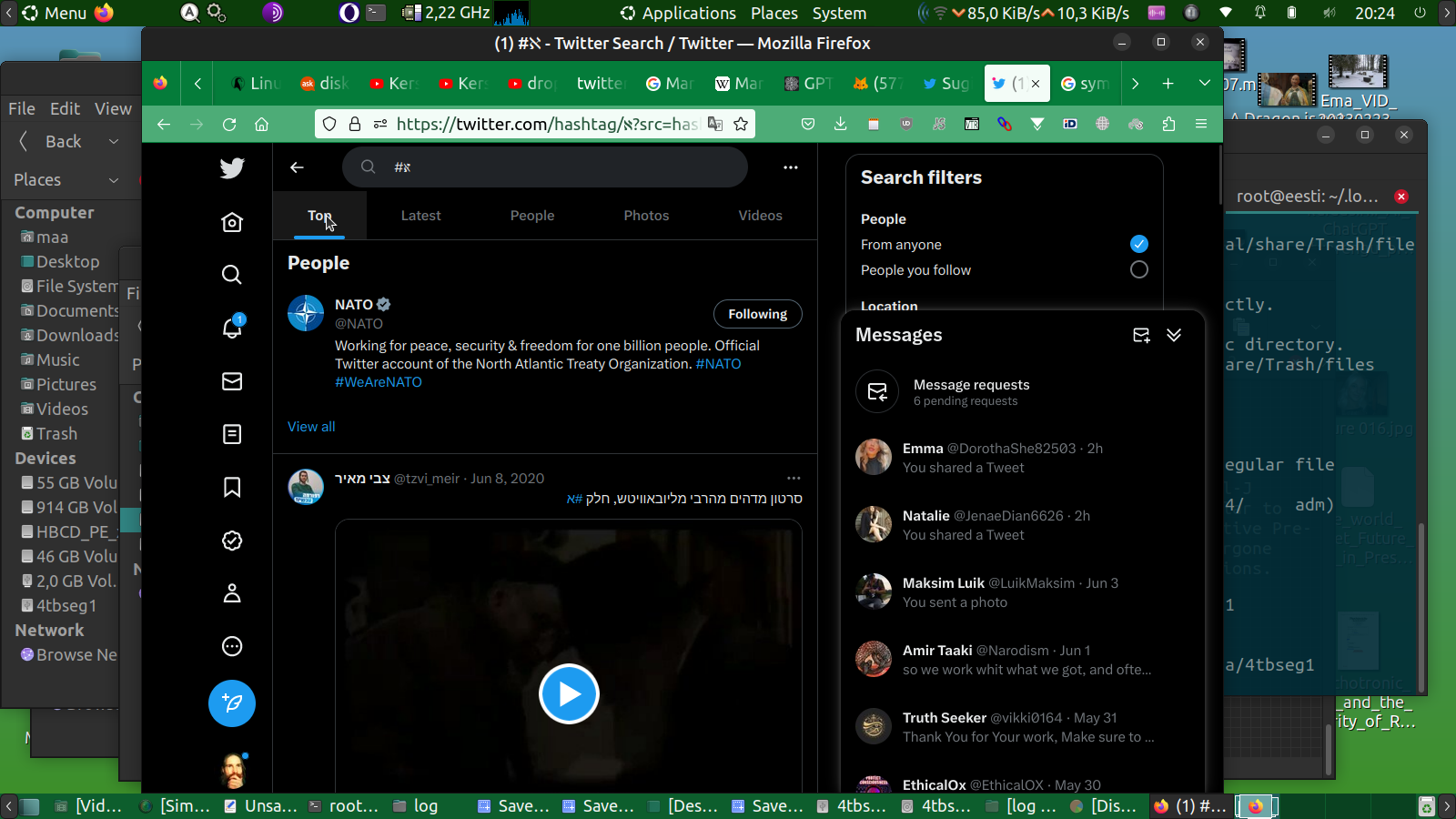
Task: Open Profile icon in Twitter sidebar
Action: (x=232, y=593)
